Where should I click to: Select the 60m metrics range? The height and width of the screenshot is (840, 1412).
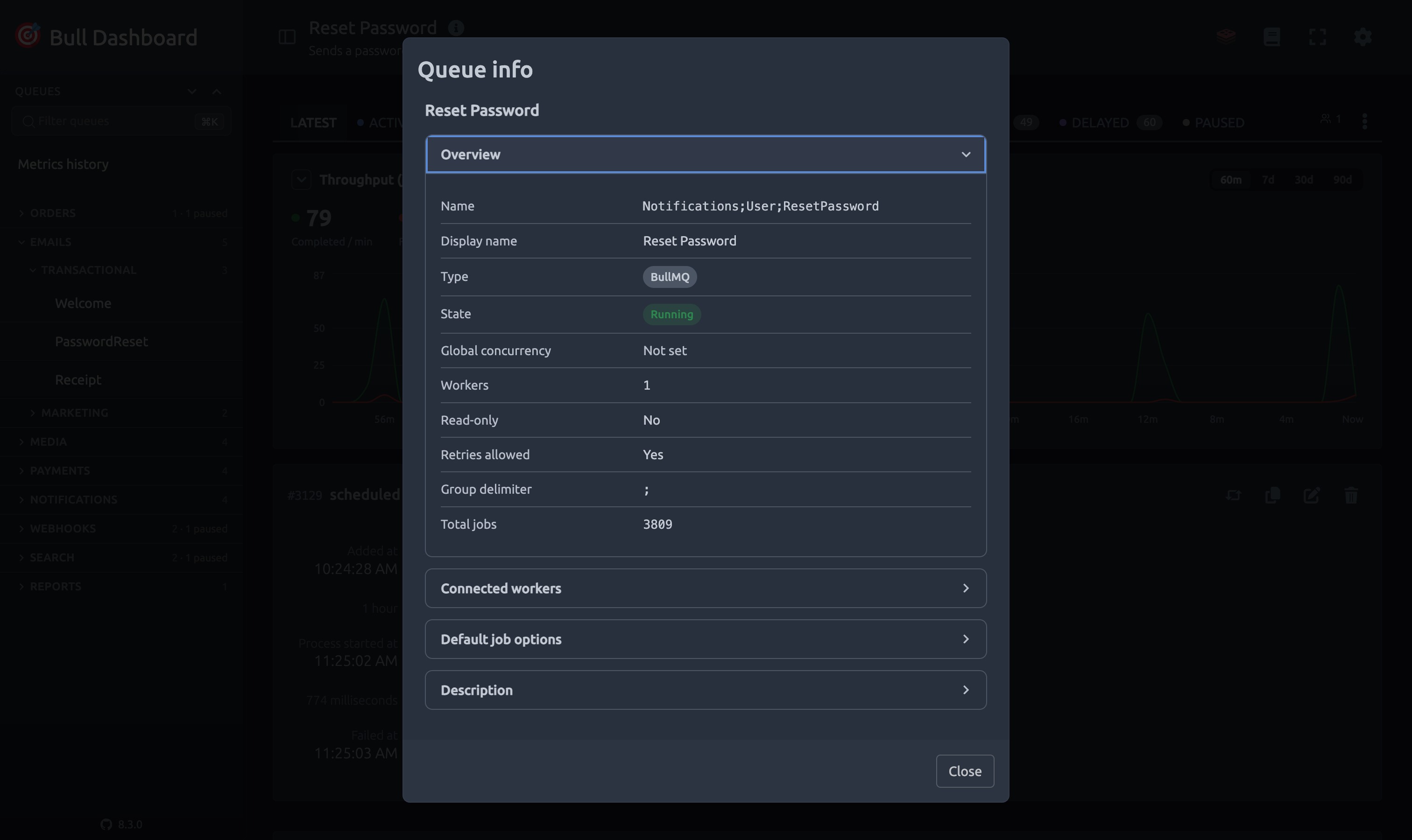1230,180
